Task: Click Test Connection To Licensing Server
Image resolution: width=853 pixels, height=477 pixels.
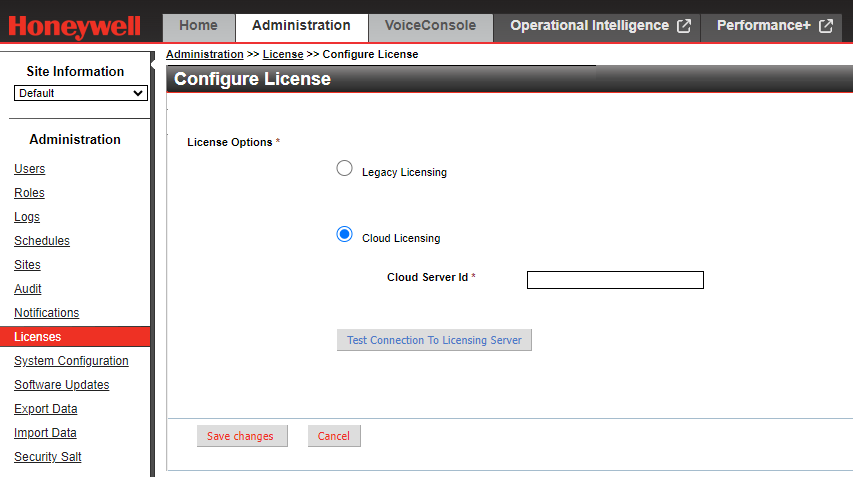Action: pyautogui.click(x=434, y=340)
